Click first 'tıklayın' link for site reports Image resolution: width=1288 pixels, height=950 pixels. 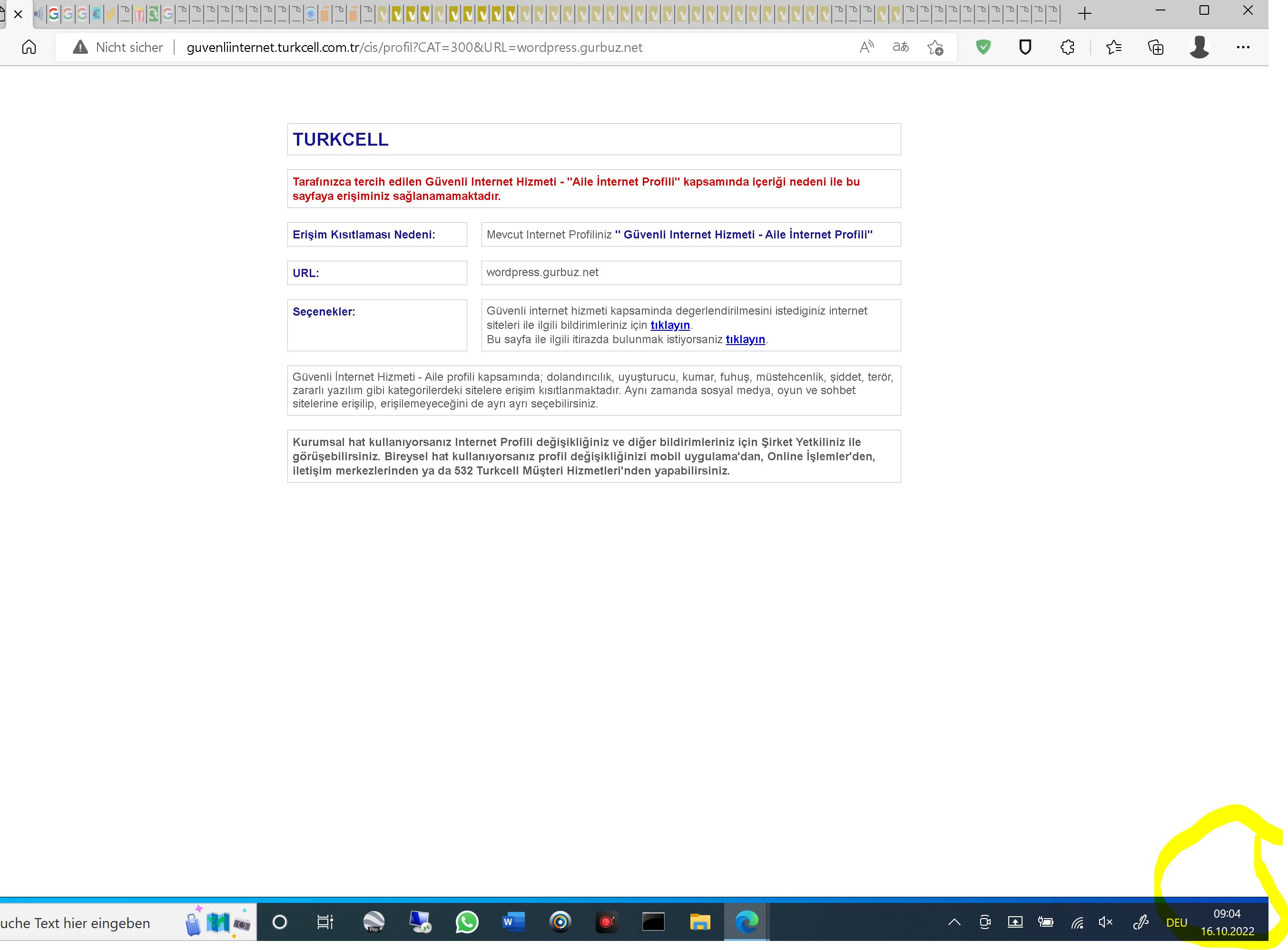(669, 325)
